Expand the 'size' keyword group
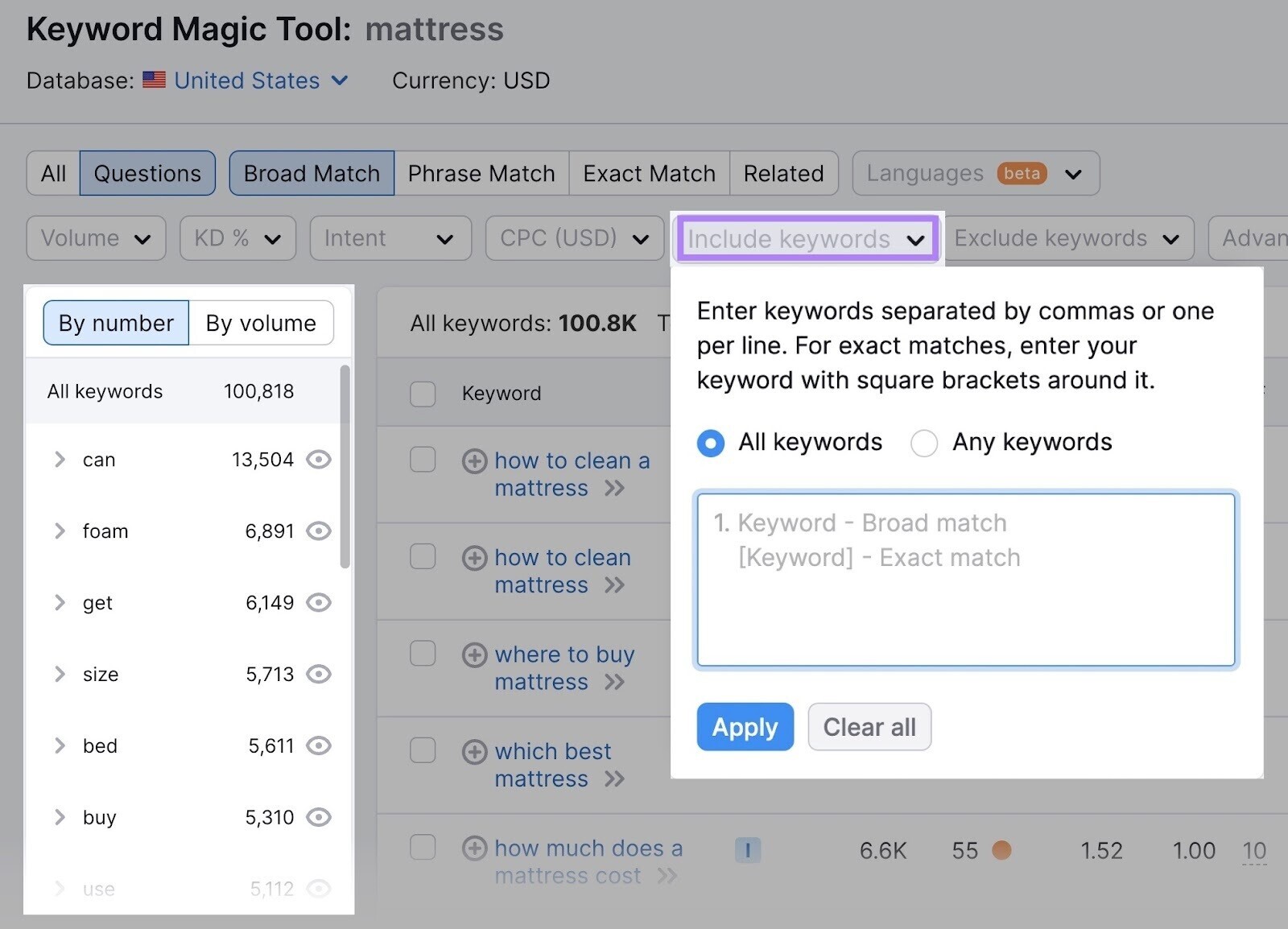The width and height of the screenshot is (1288, 929). 60,674
